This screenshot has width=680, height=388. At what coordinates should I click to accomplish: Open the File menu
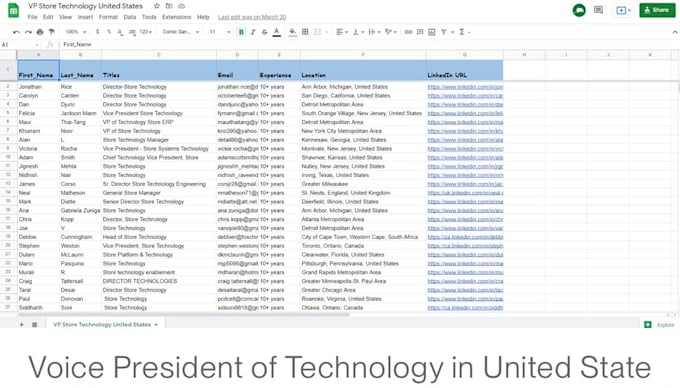click(x=33, y=17)
